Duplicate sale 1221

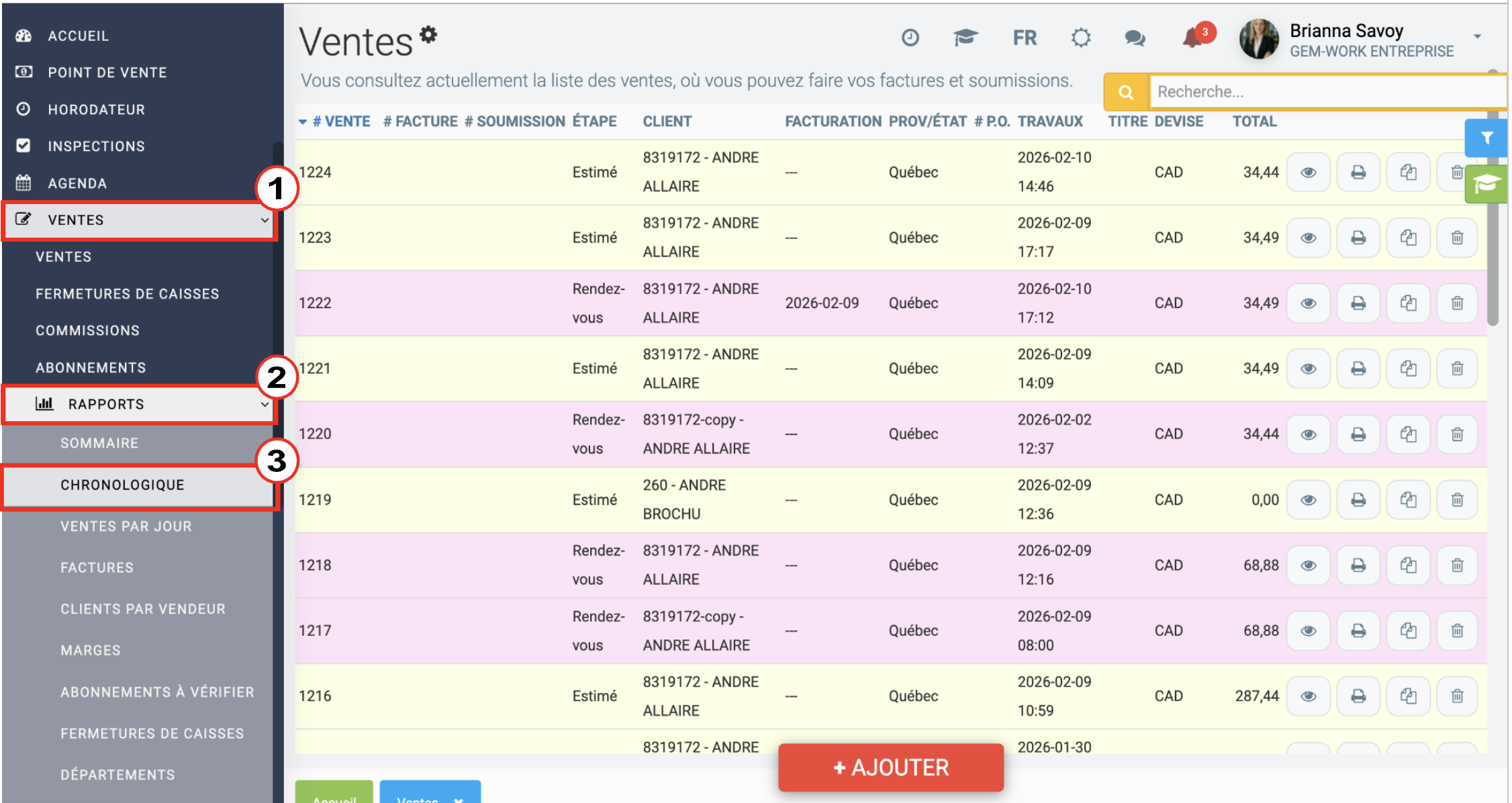click(x=1408, y=369)
